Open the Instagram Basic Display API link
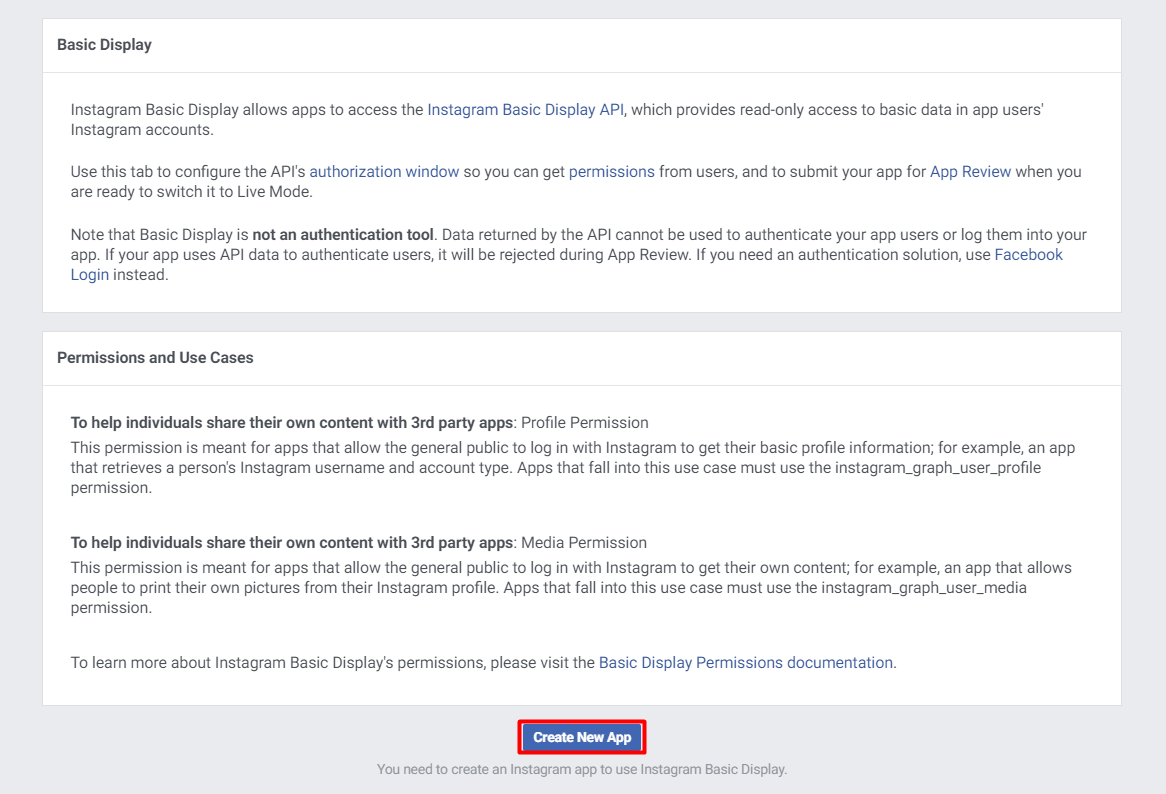 tap(526, 109)
